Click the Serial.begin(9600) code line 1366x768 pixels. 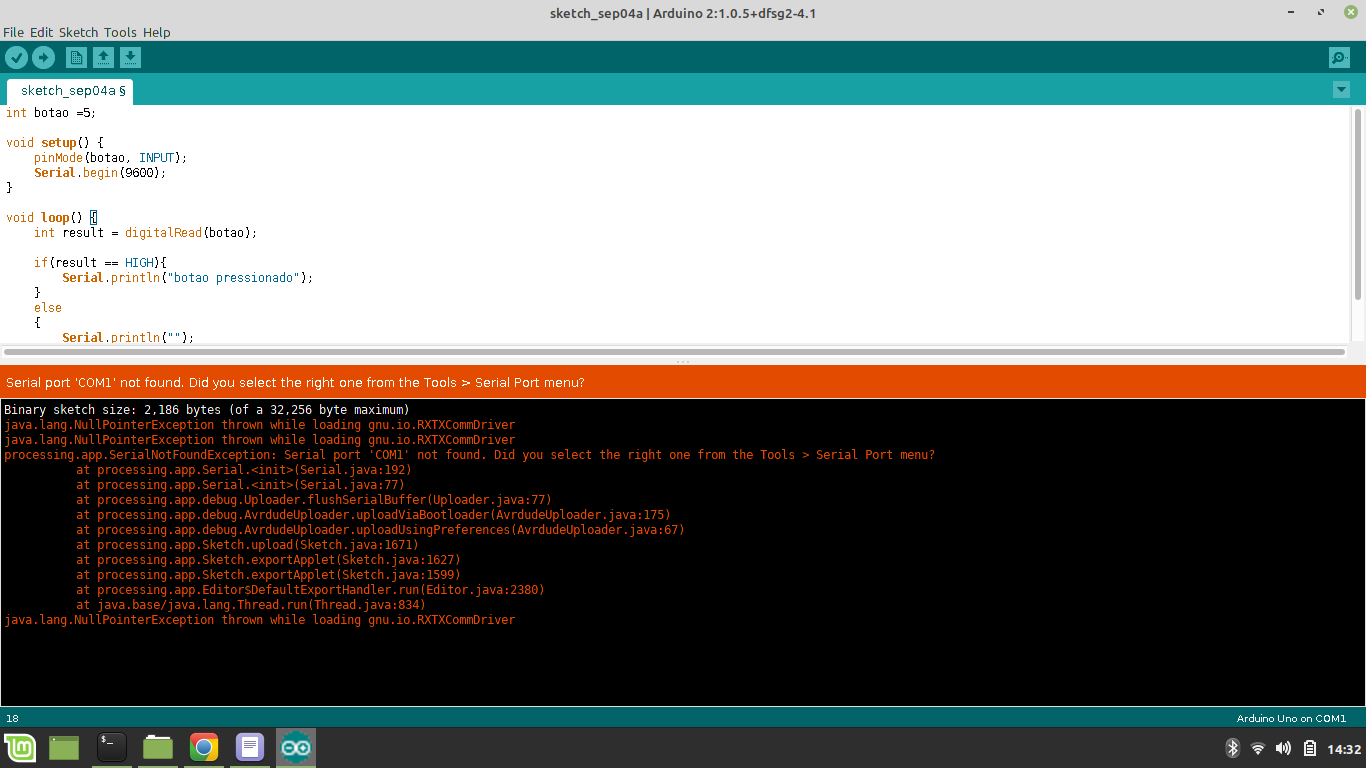click(x=100, y=173)
